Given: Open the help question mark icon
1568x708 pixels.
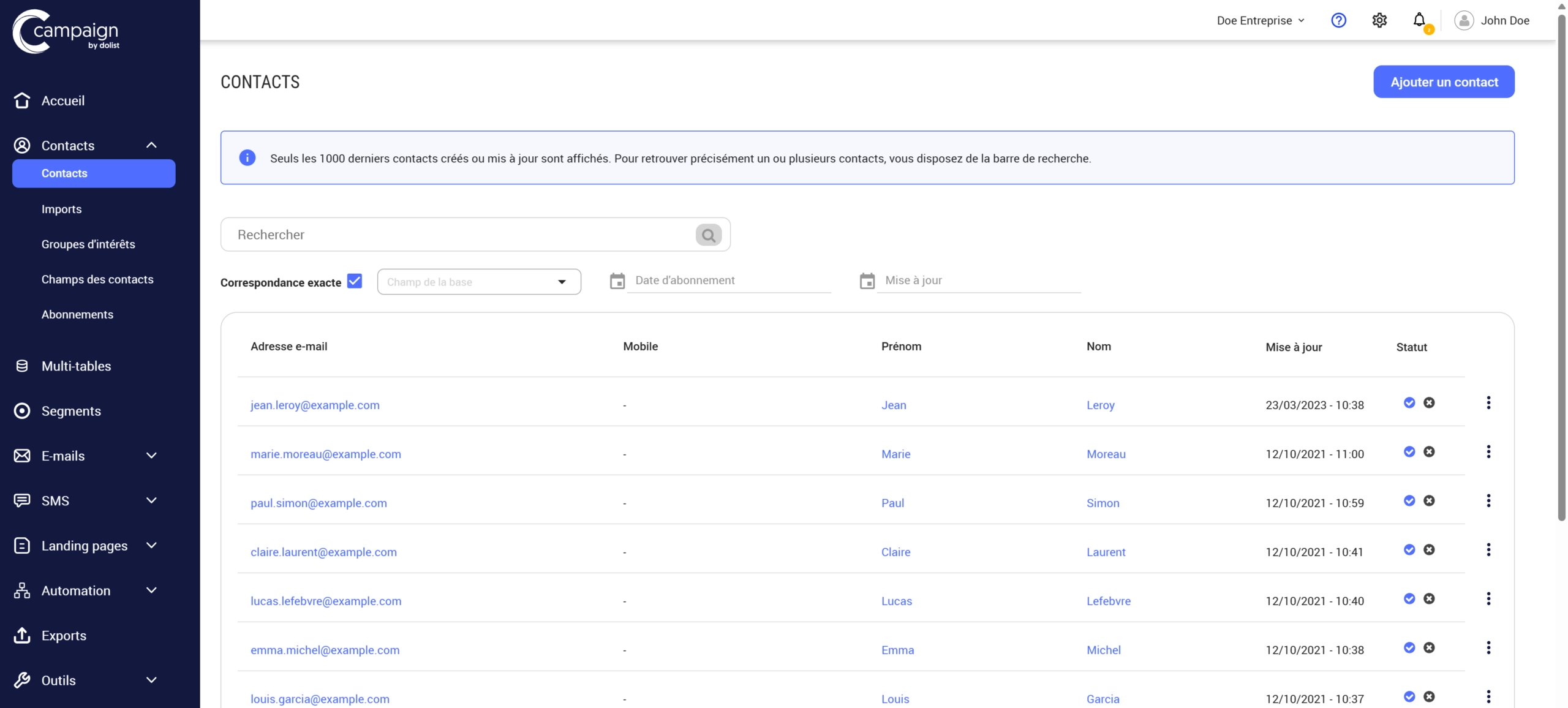Looking at the screenshot, I should tap(1338, 20).
